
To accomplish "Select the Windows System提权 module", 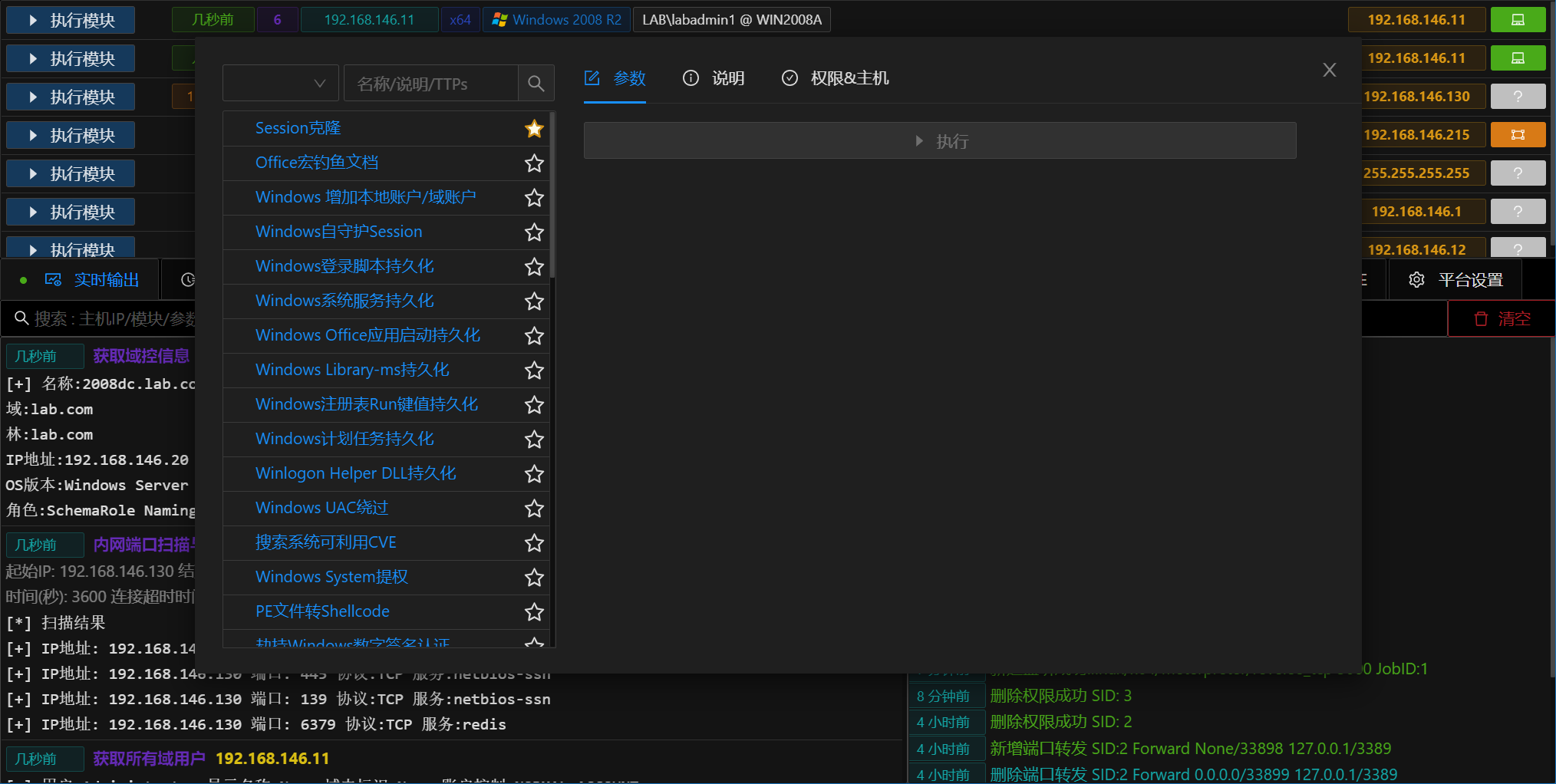I will [331, 577].
